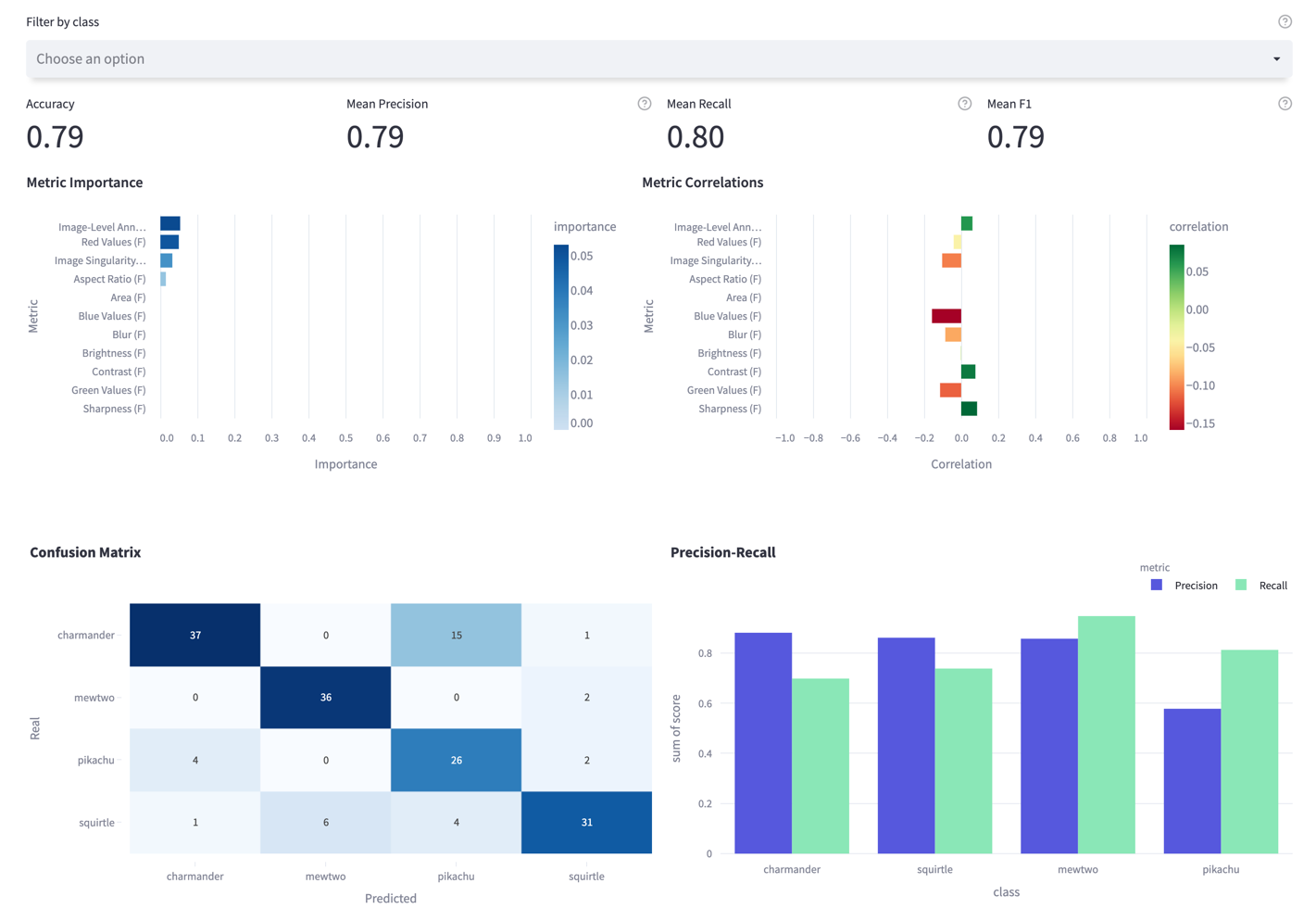The image size is (1316, 921).
Task: Toggle Recall series in legend
Action: (x=1261, y=586)
